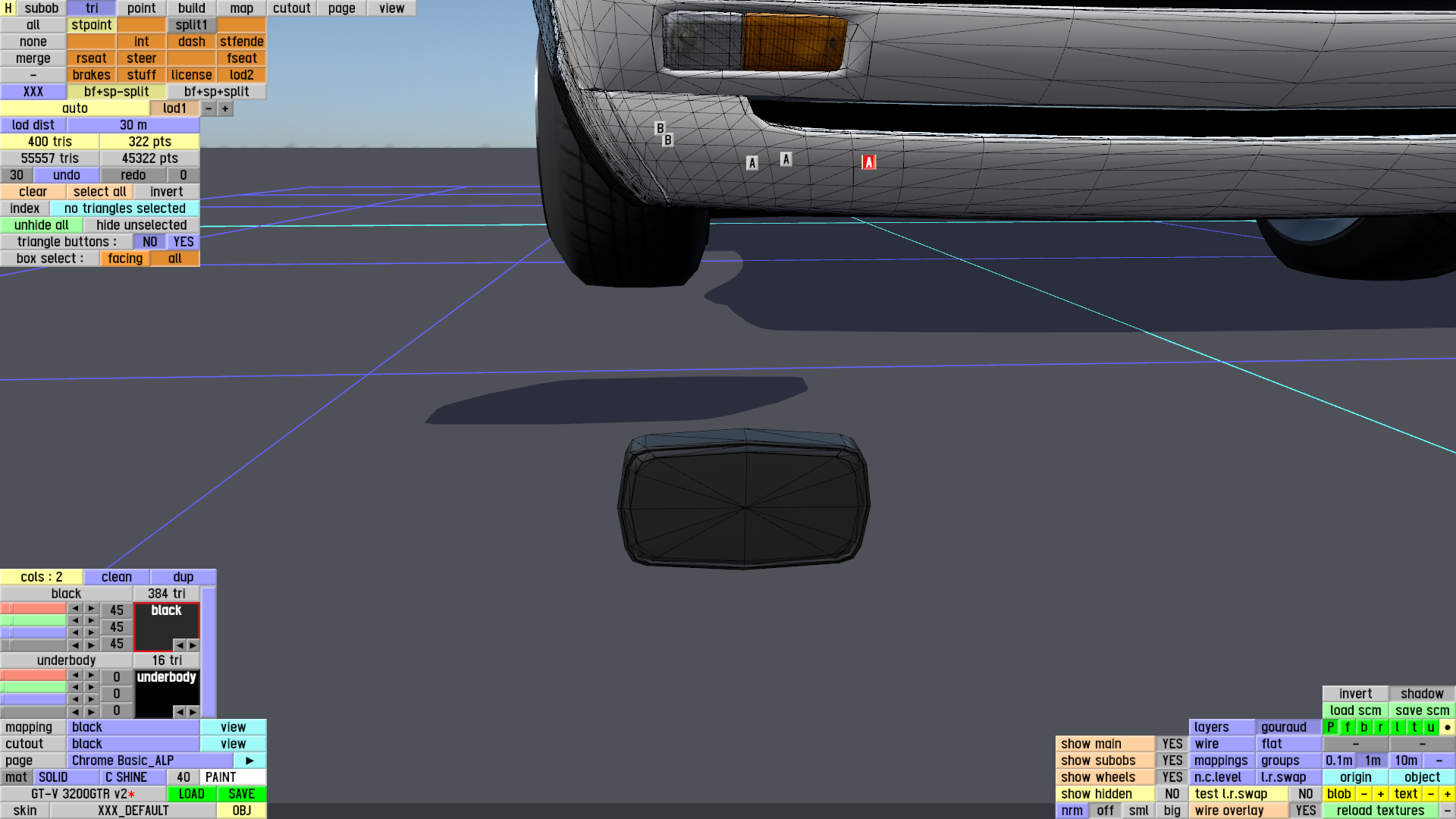The width and height of the screenshot is (1456, 819).
Task: Open the cutout tab
Action: pos(291,8)
